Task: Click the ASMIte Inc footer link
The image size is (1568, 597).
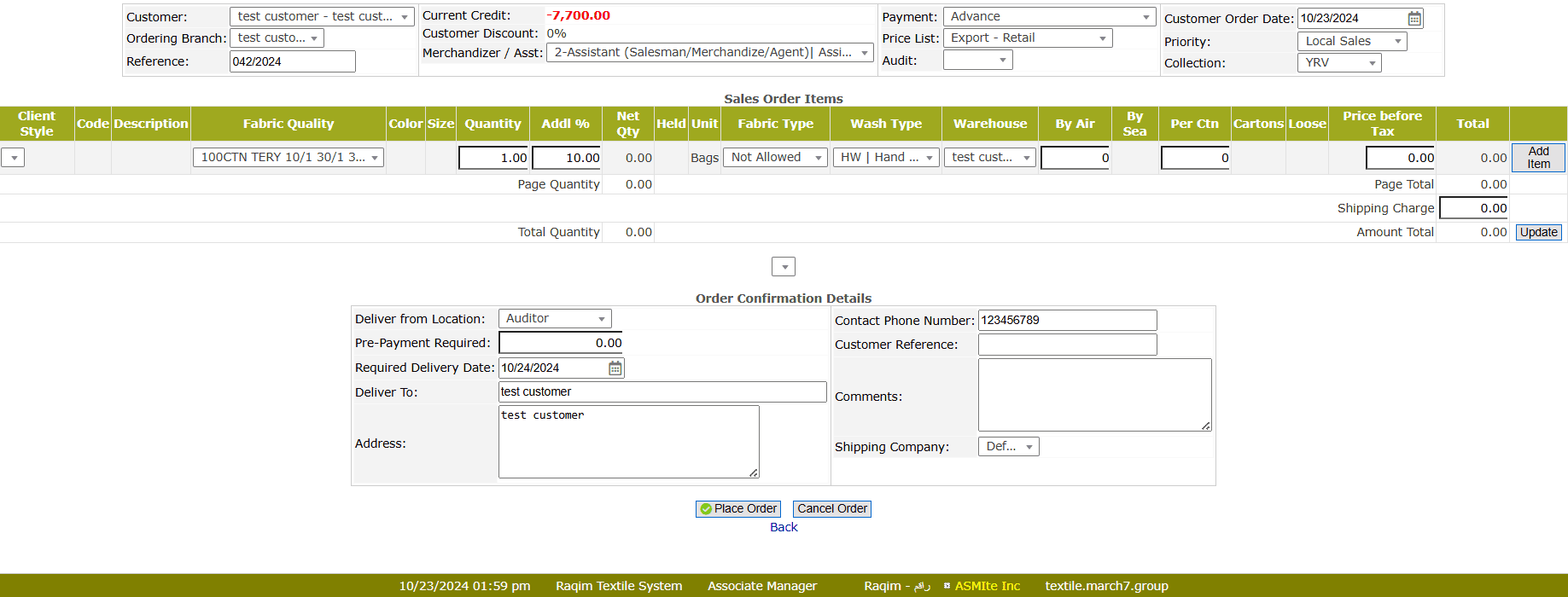Action: [987, 586]
